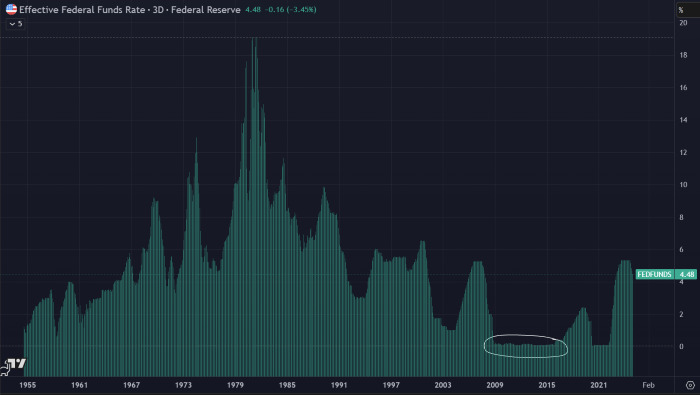Click the 2015 time axis label

pyautogui.click(x=547, y=385)
